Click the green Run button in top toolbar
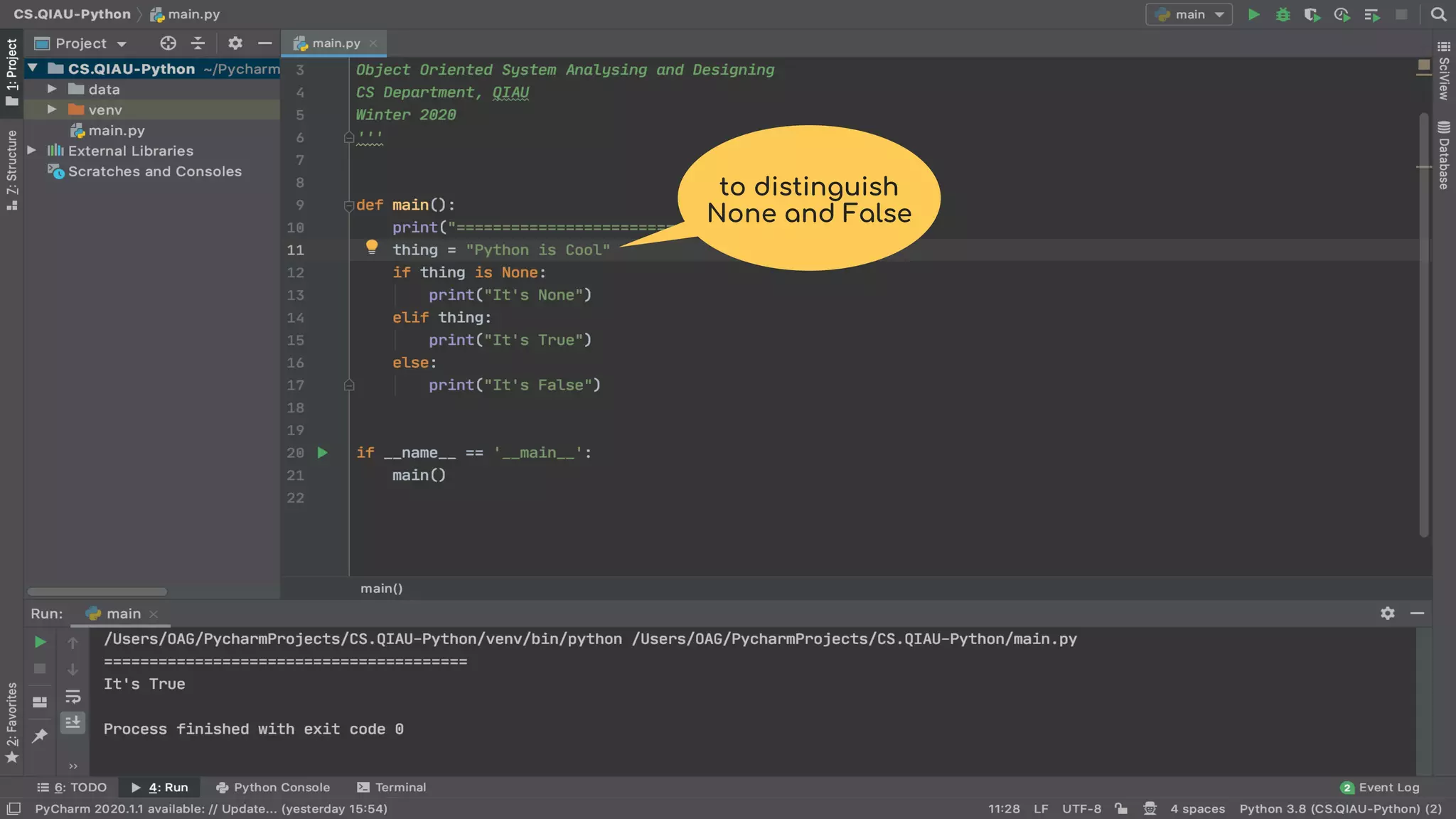The image size is (1456, 819). coord(1254,14)
